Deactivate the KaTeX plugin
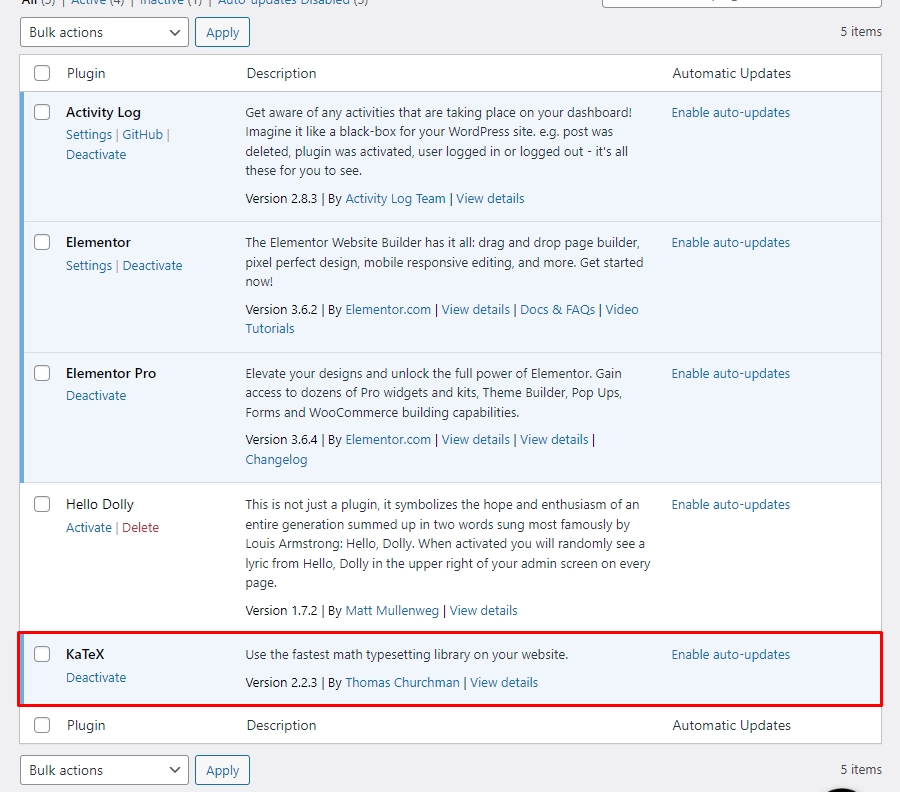 click(x=96, y=678)
